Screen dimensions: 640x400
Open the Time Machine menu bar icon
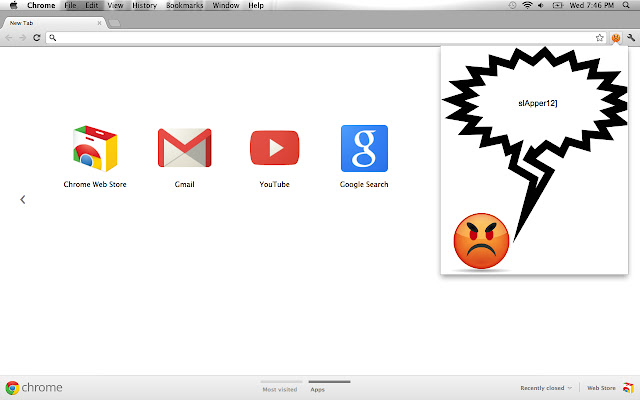[x=512, y=5]
